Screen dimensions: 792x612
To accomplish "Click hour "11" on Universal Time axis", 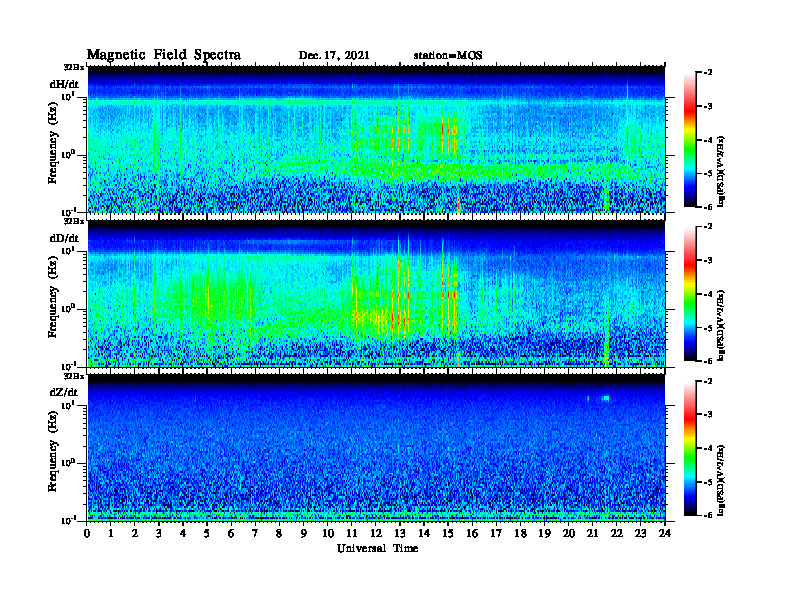I will pyautogui.click(x=352, y=533).
